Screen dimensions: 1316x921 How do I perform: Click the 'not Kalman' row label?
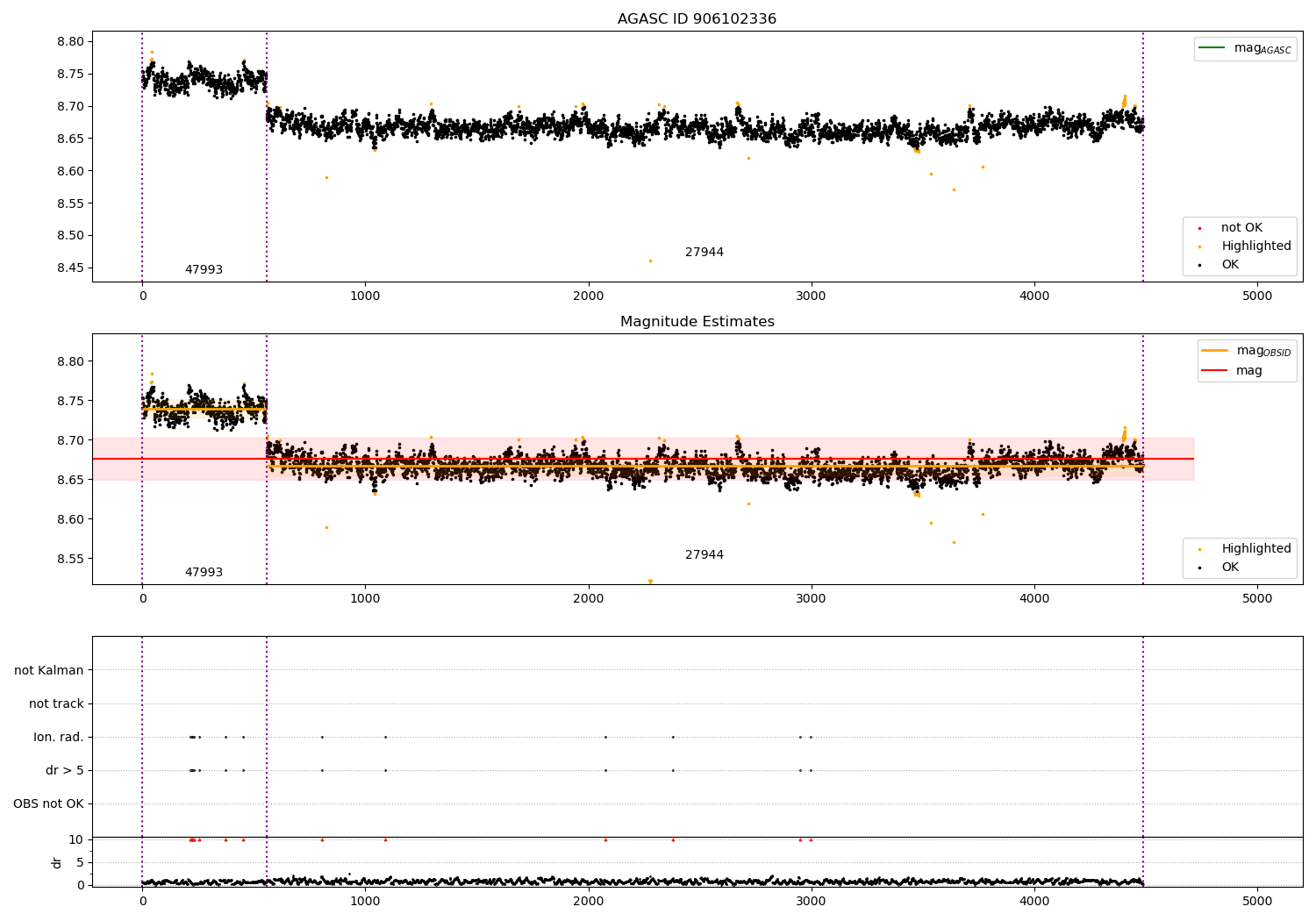pos(48,670)
